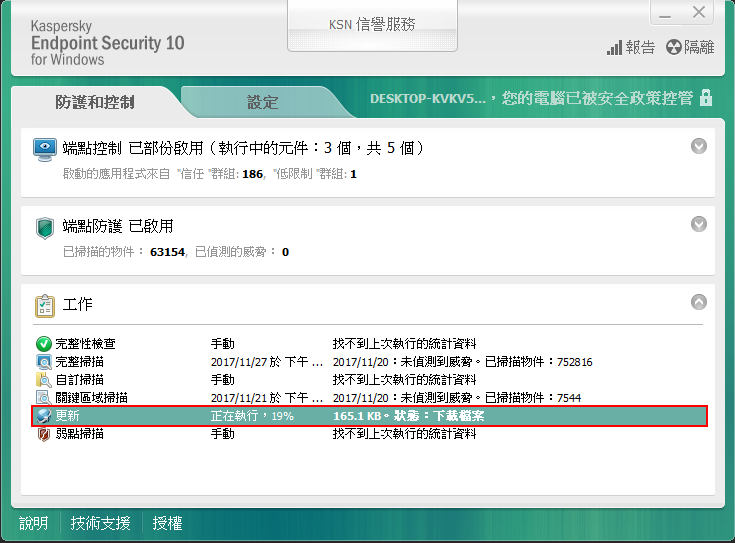
Task: Open the 授權 license link
Action: tap(167, 523)
